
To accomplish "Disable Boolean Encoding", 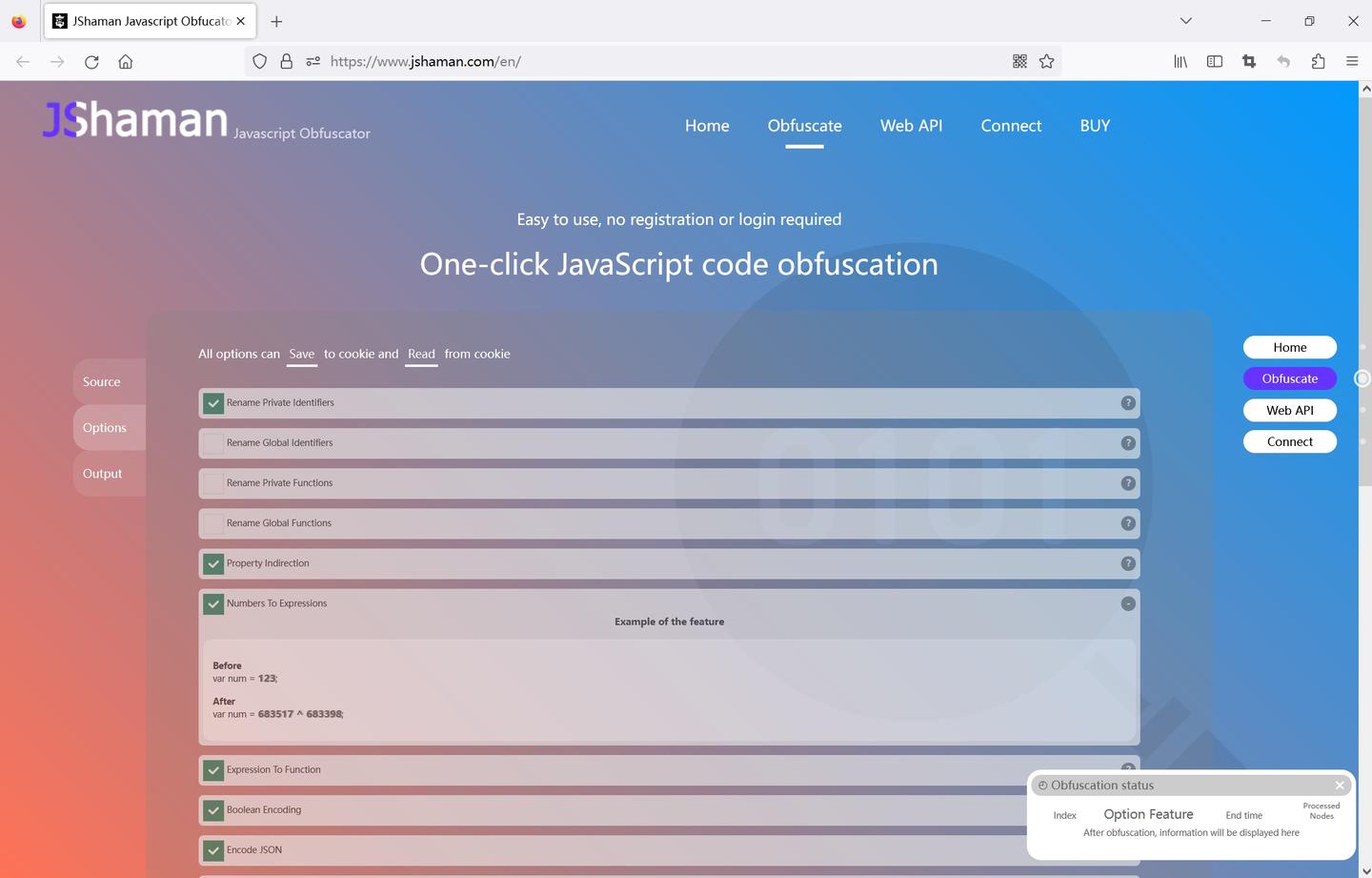I will 212,809.
